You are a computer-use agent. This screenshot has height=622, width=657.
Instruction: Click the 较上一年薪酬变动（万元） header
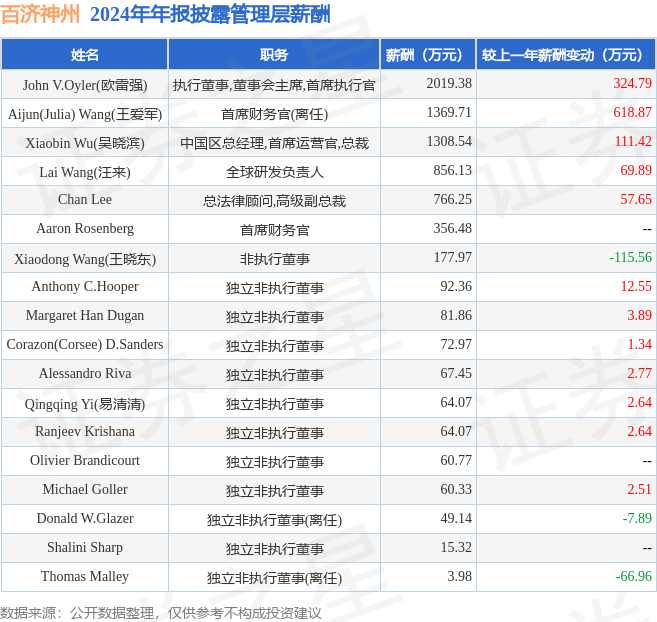[x=566, y=54]
